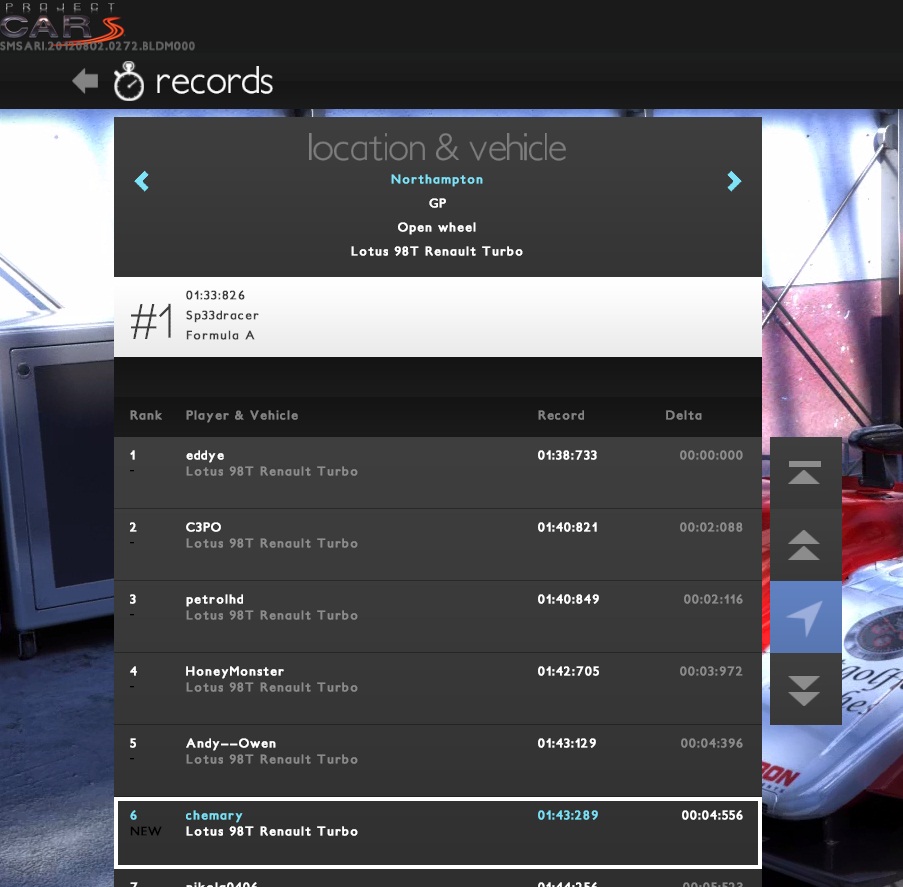Click the delta value 00:02:088

pos(711,527)
